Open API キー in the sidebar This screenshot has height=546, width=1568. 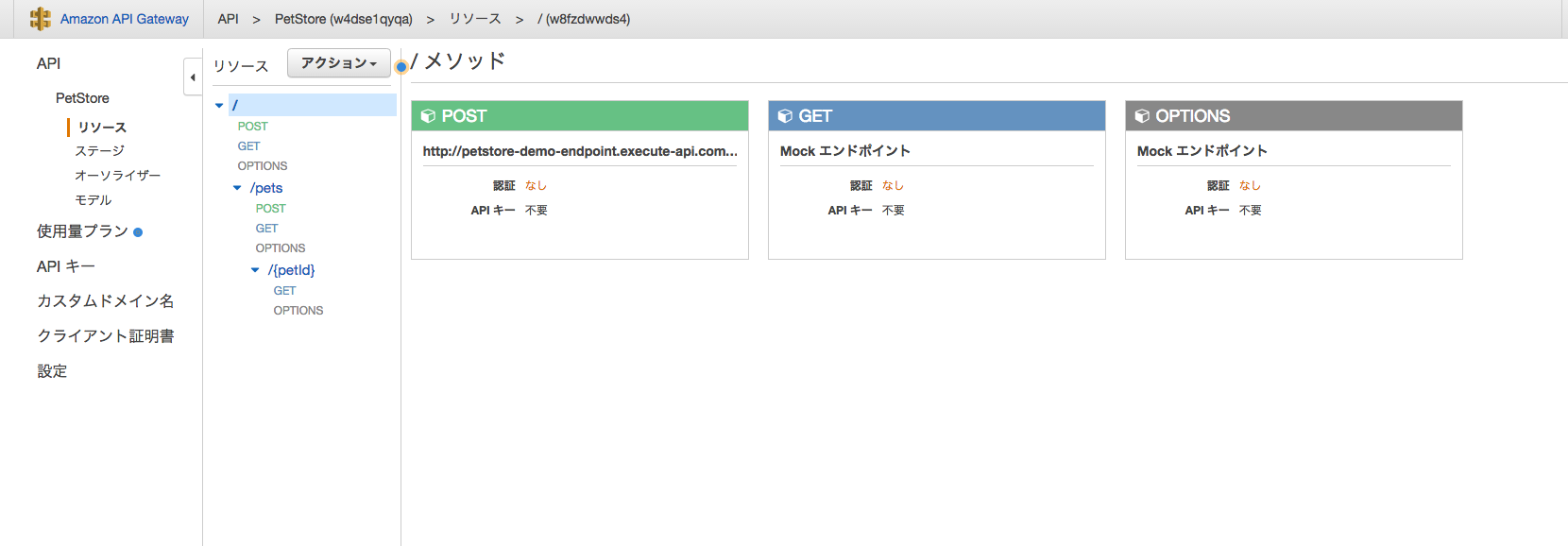click(x=66, y=266)
